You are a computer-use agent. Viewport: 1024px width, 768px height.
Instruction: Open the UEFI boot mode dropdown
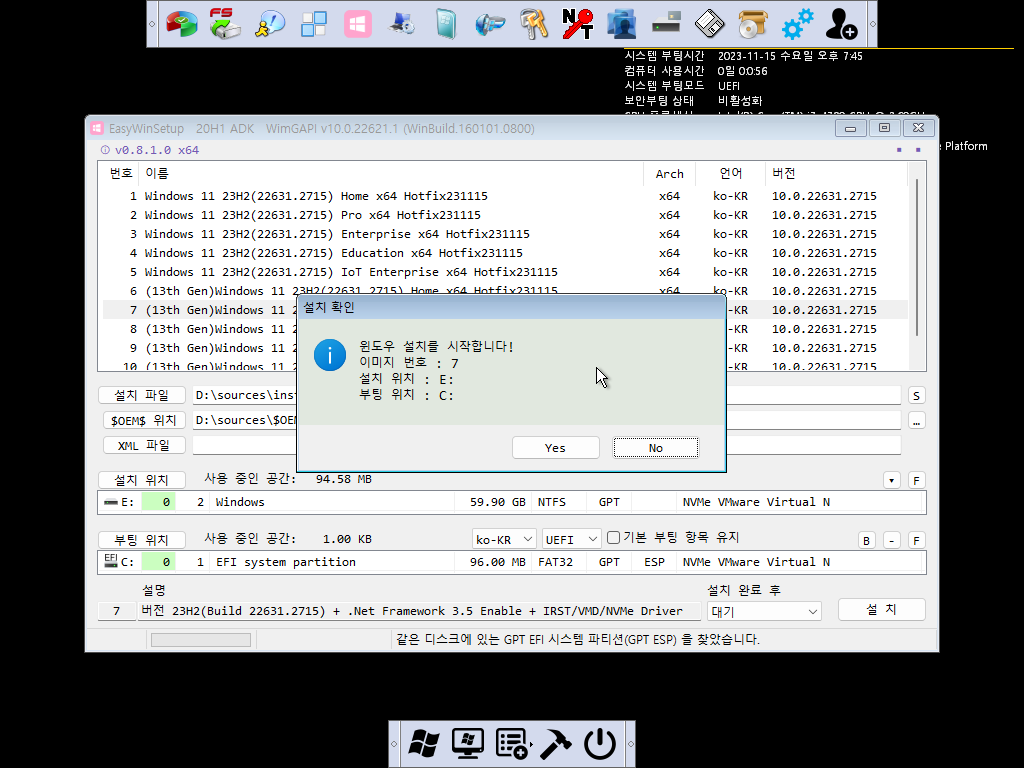pyautogui.click(x=571, y=539)
